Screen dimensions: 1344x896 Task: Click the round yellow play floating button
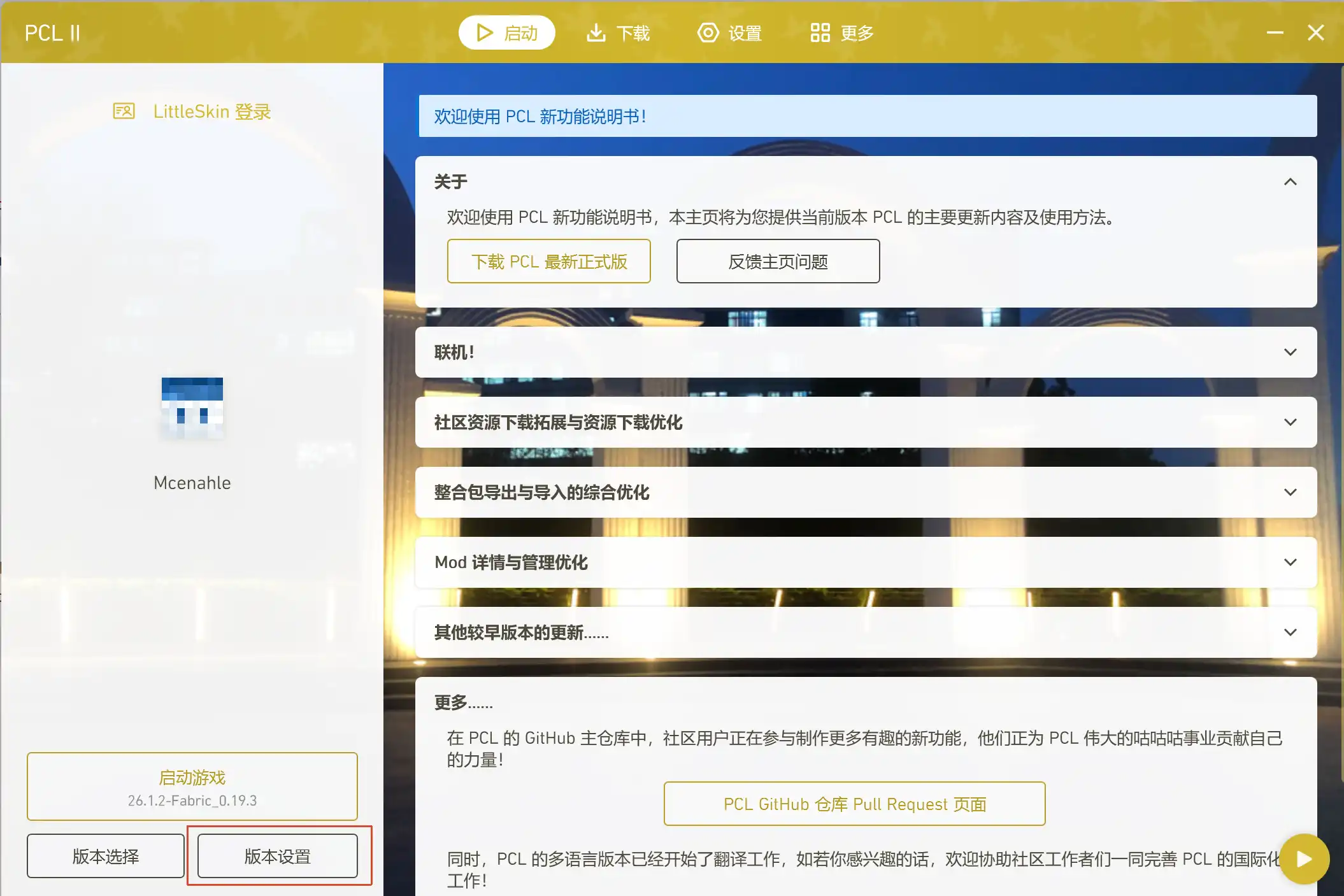pyautogui.click(x=1305, y=859)
